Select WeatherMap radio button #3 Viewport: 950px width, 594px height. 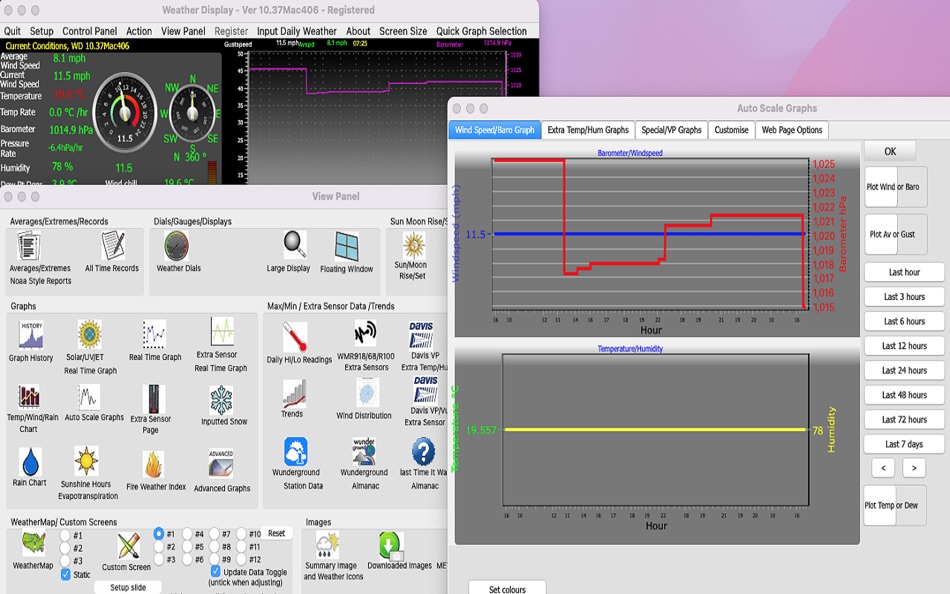pos(65,561)
